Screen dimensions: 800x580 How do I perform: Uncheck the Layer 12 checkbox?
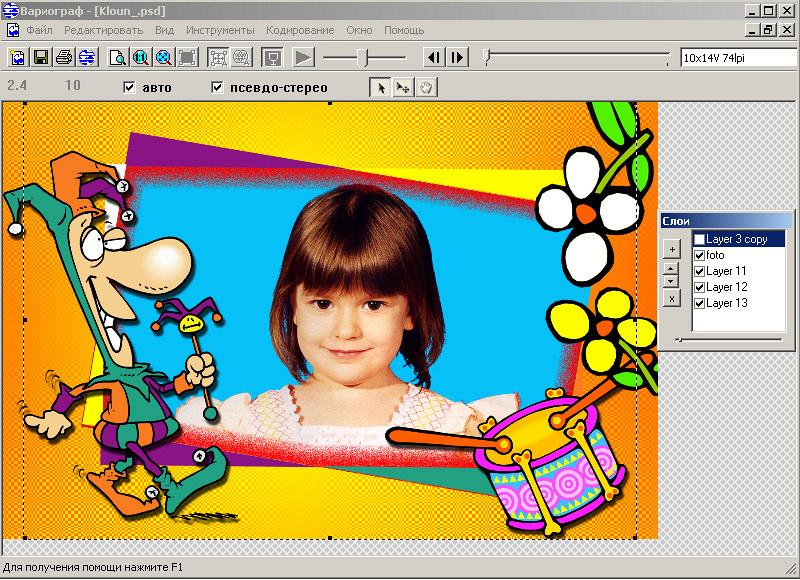(x=699, y=287)
